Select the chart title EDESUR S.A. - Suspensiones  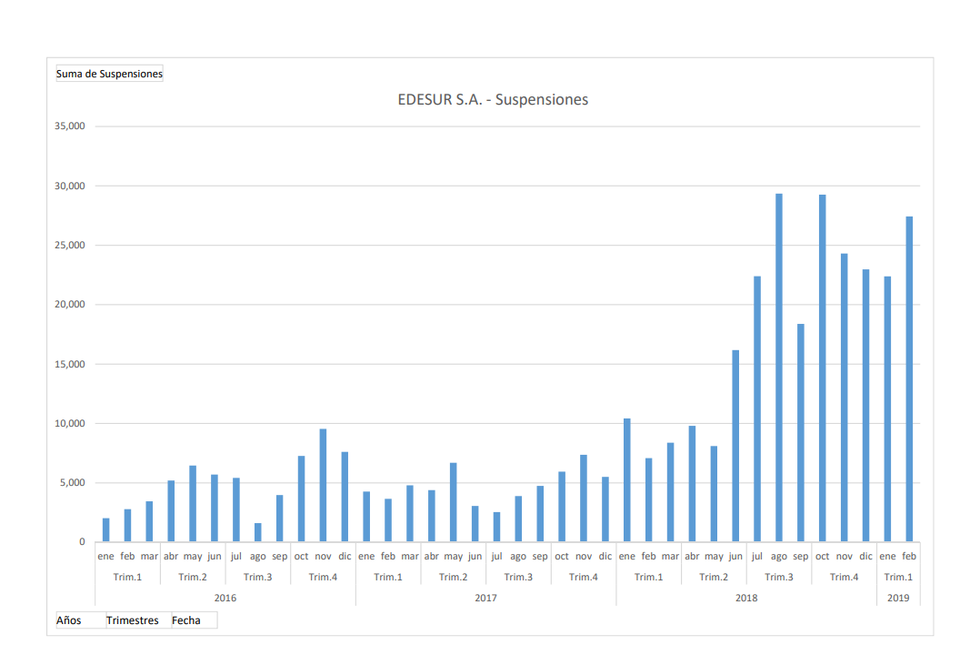tap(493, 99)
